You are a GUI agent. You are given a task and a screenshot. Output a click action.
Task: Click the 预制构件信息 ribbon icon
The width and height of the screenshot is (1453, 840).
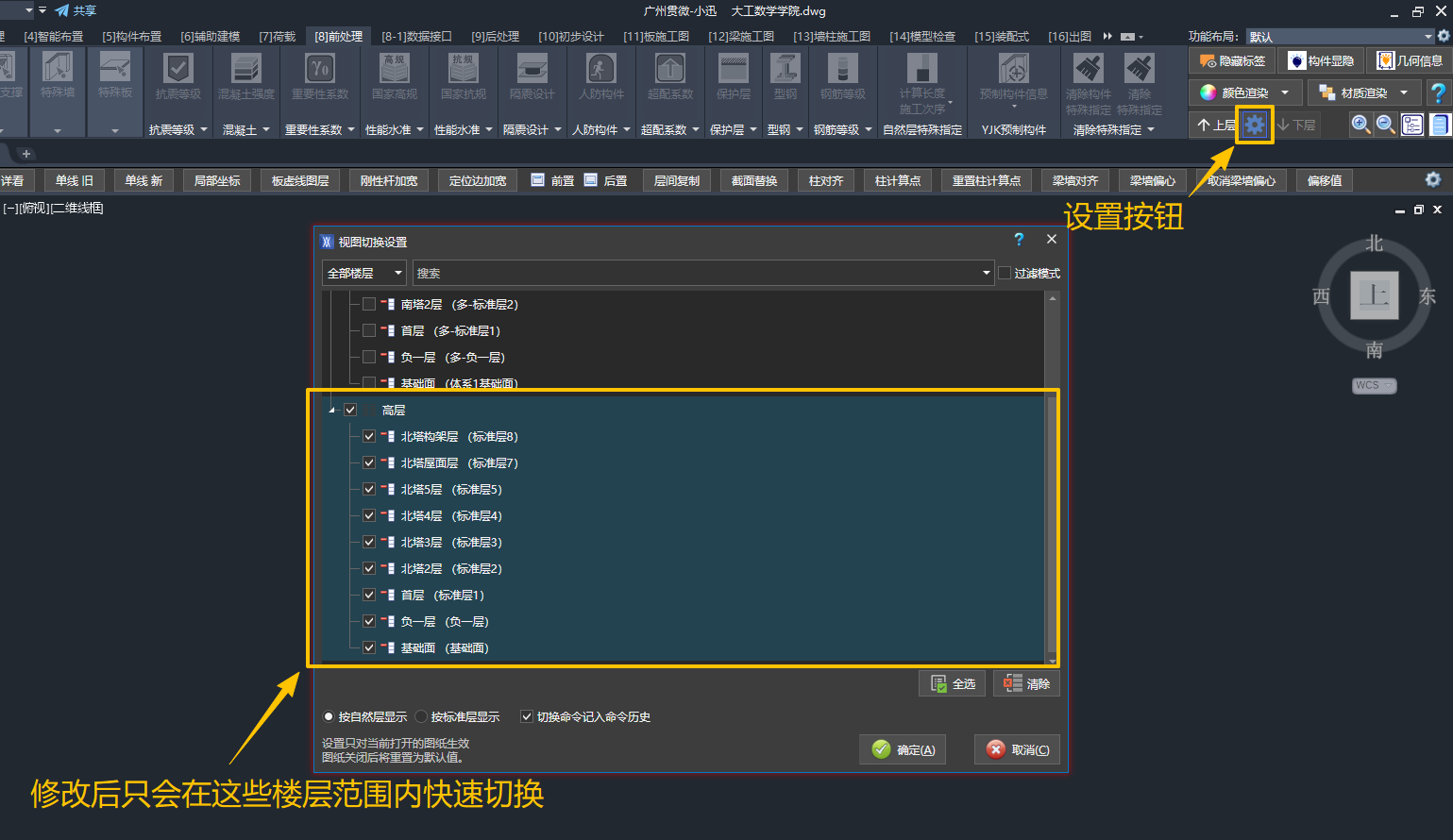tap(1014, 69)
